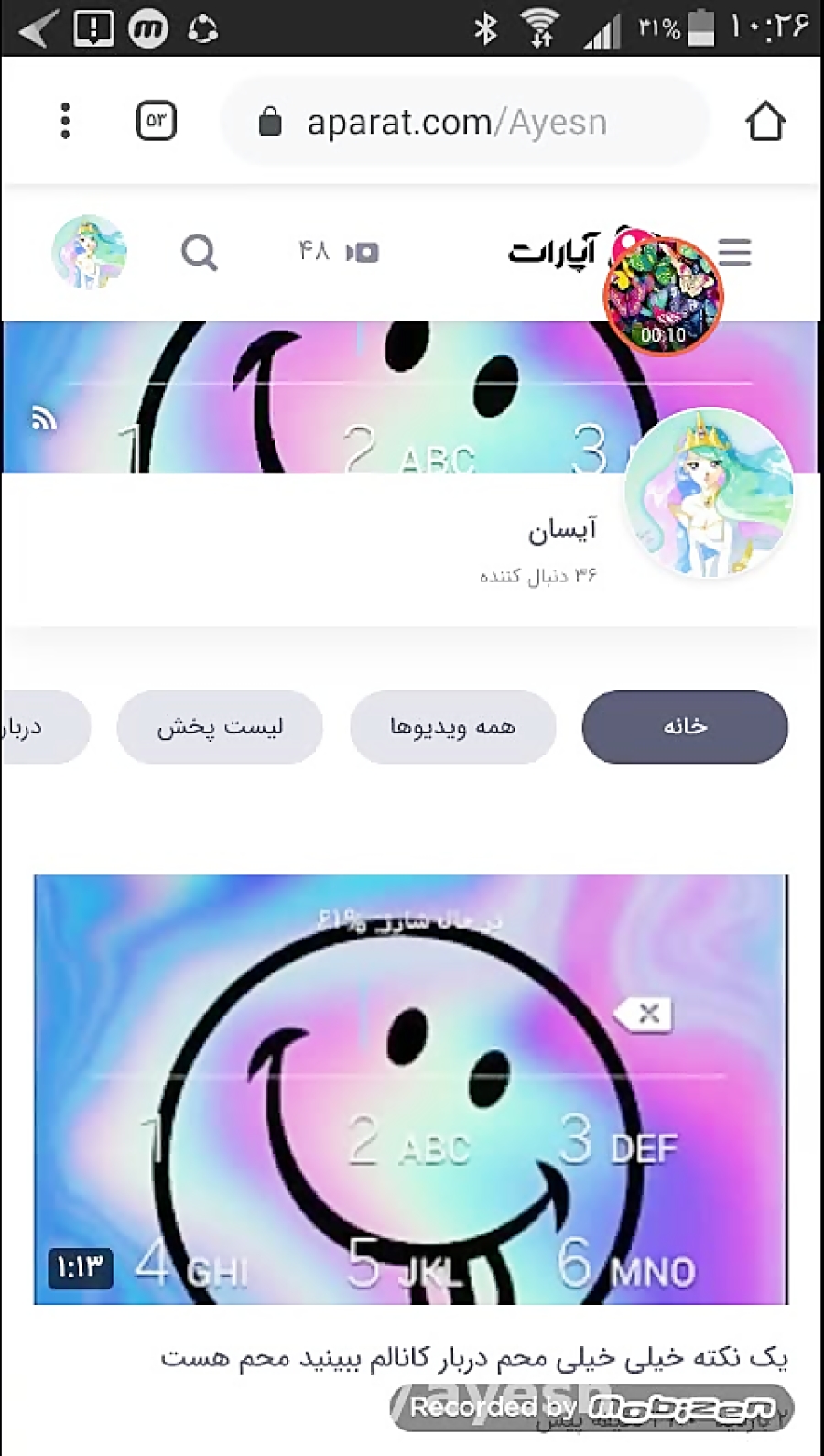Image resolution: width=824 pixels, height=1456 pixels.
Task: Tap the RSS feed icon on banner
Action: (x=44, y=418)
